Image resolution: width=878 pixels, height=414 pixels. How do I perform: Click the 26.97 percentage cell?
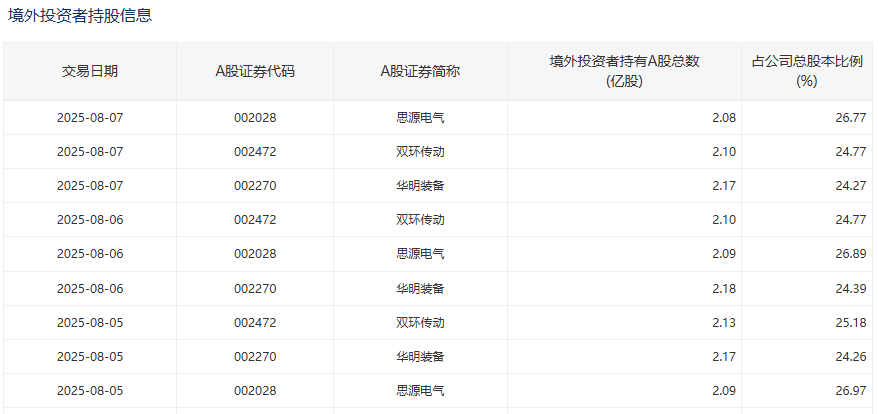pos(850,390)
